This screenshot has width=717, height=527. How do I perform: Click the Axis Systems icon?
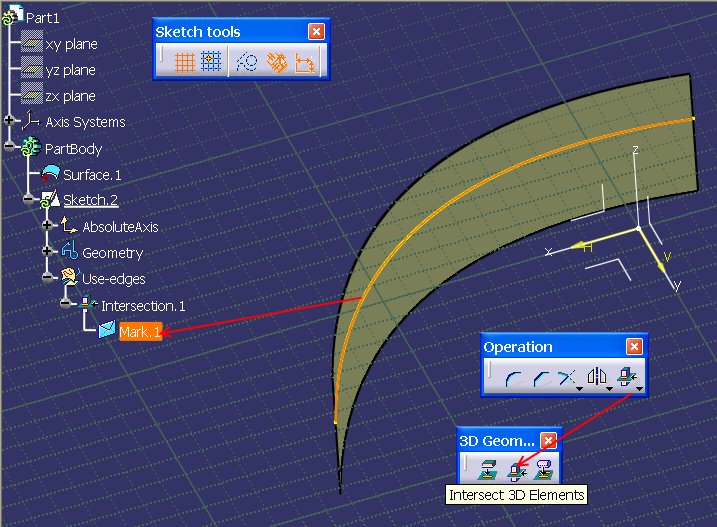(x=31, y=121)
